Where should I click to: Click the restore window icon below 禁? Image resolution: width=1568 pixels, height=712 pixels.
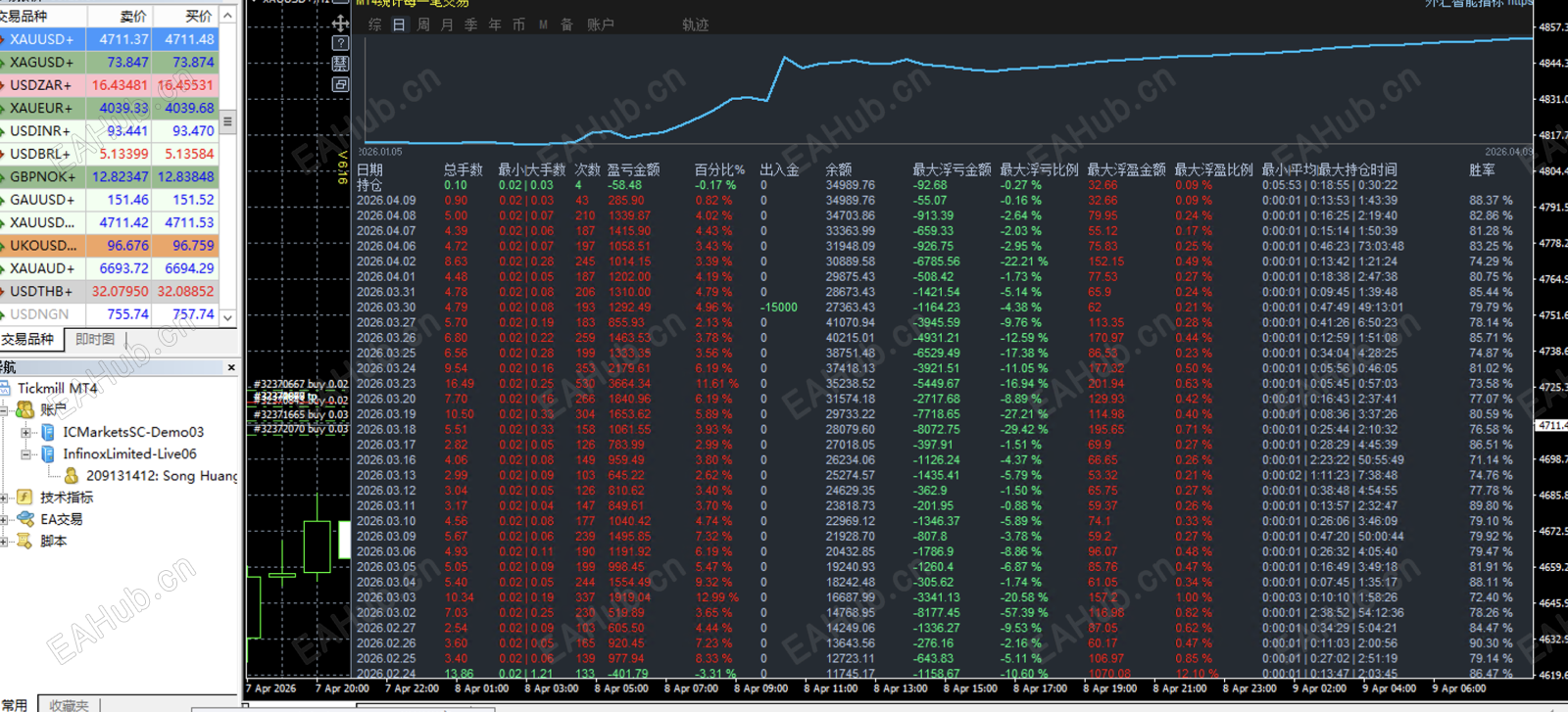(340, 84)
